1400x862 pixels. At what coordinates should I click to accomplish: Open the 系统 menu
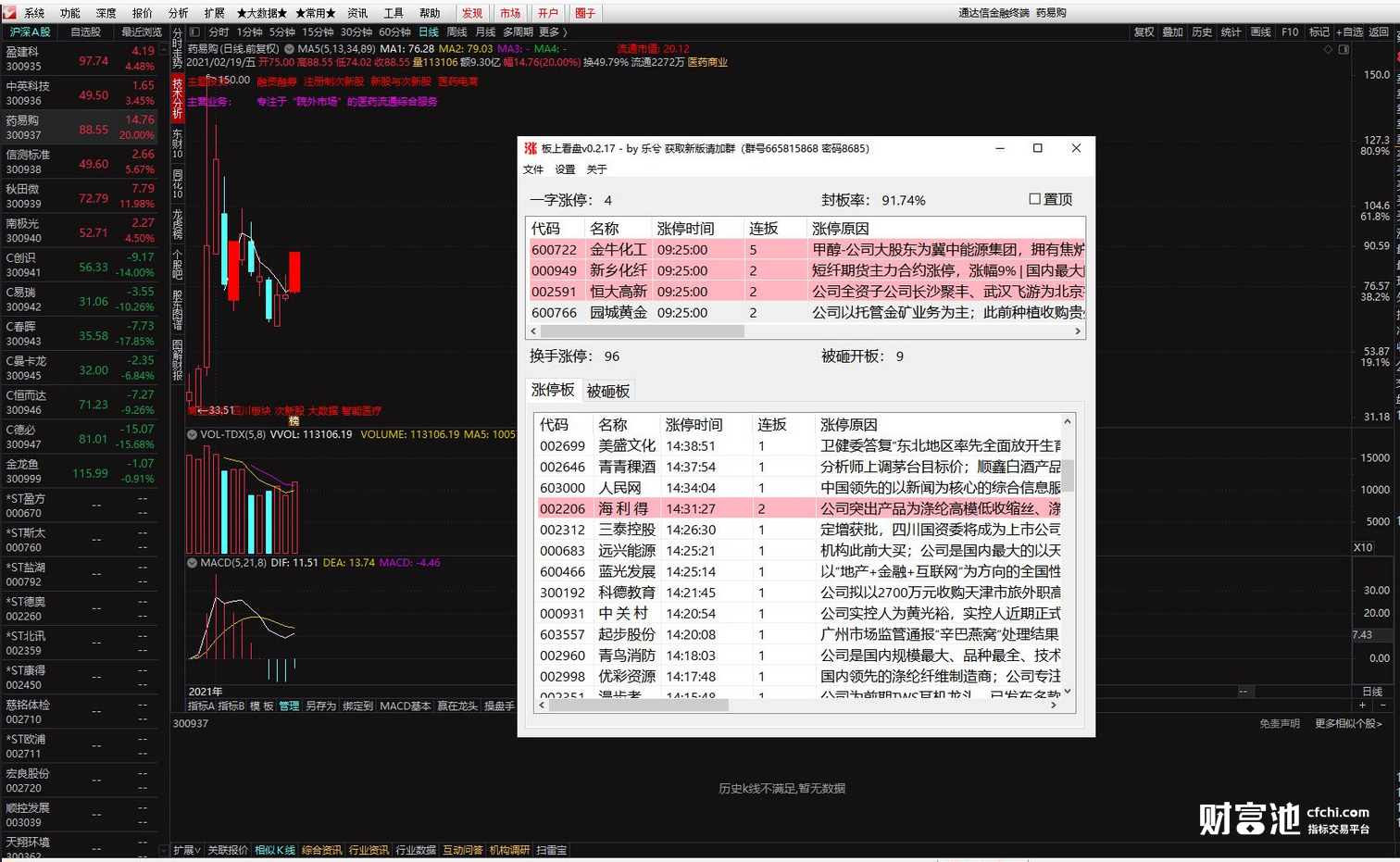34,13
